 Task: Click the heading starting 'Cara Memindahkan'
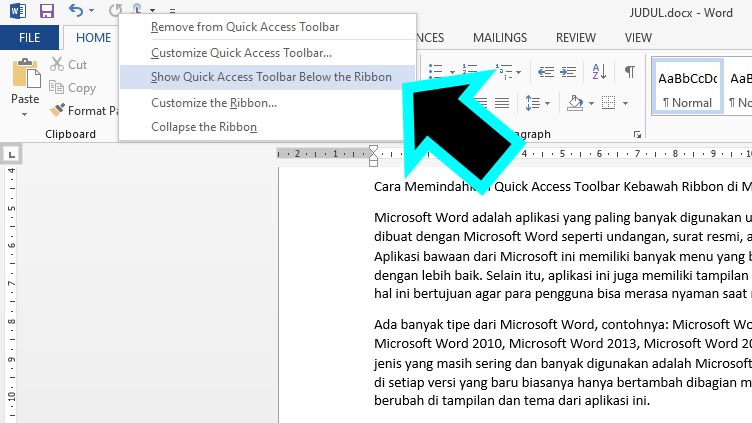563,187
